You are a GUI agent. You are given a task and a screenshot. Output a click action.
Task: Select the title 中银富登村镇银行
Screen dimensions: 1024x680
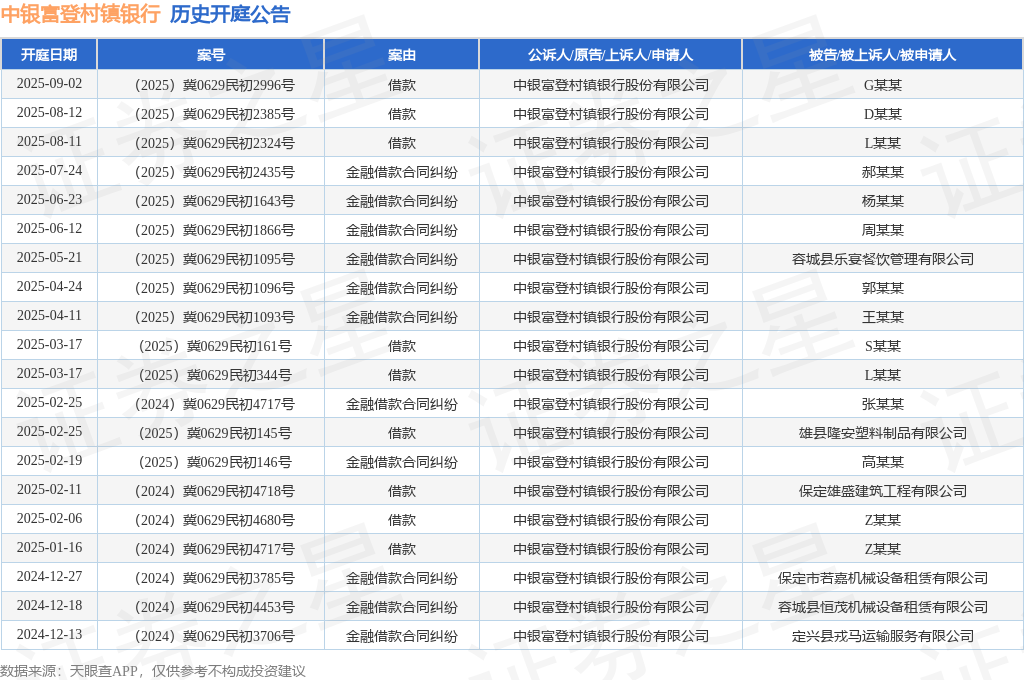point(80,14)
